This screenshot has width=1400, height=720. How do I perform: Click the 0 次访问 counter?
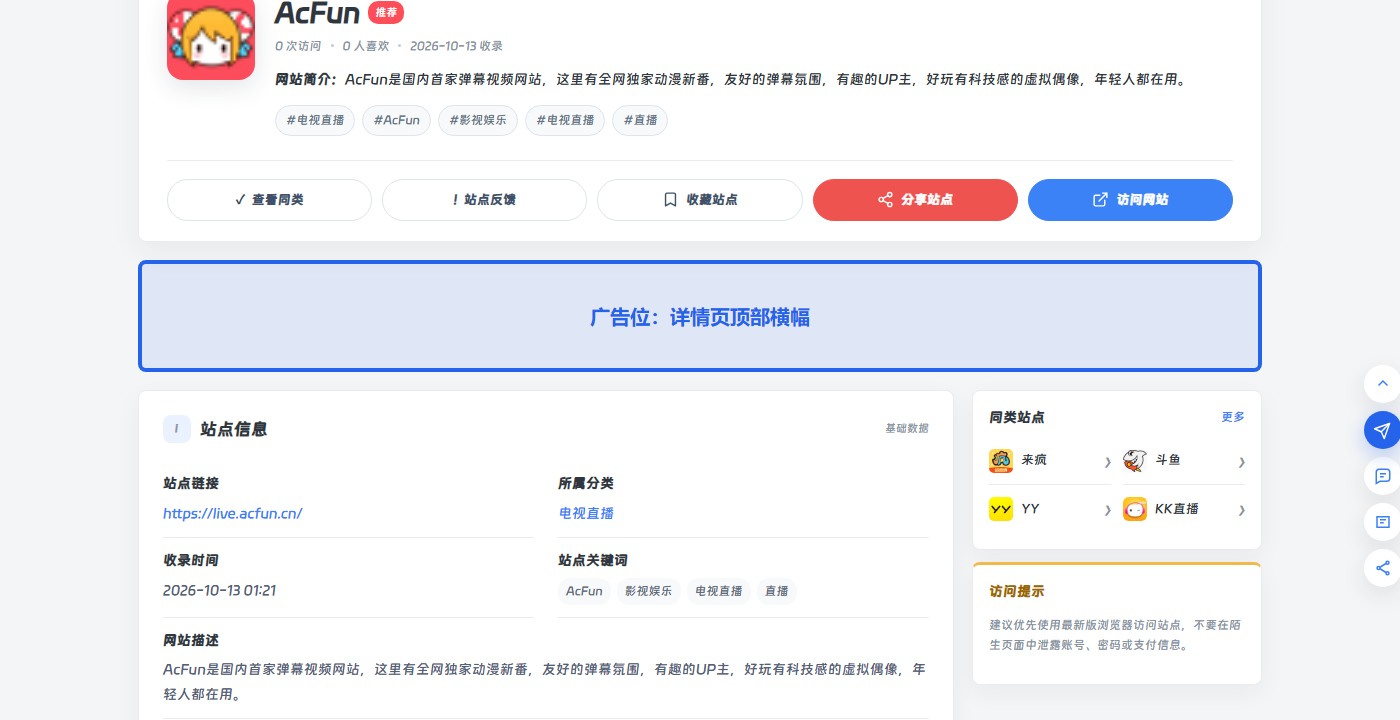coord(298,46)
